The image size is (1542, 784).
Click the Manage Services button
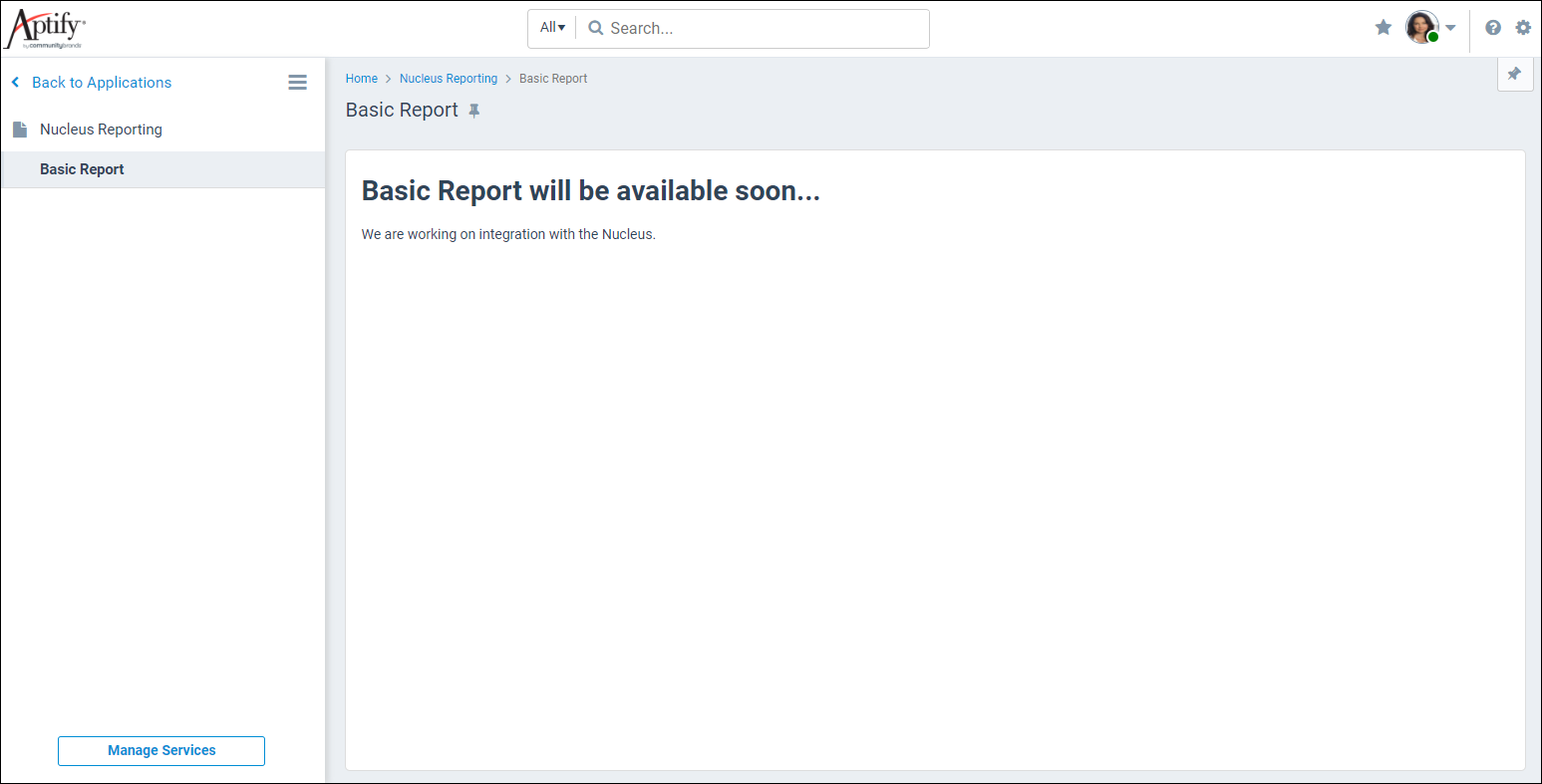click(x=160, y=750)
